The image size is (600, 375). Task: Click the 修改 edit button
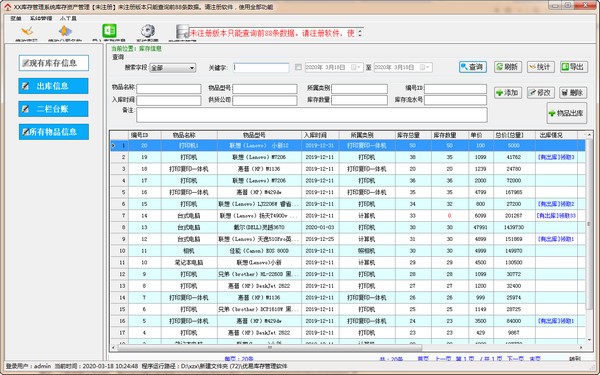[x=540, y=93]
